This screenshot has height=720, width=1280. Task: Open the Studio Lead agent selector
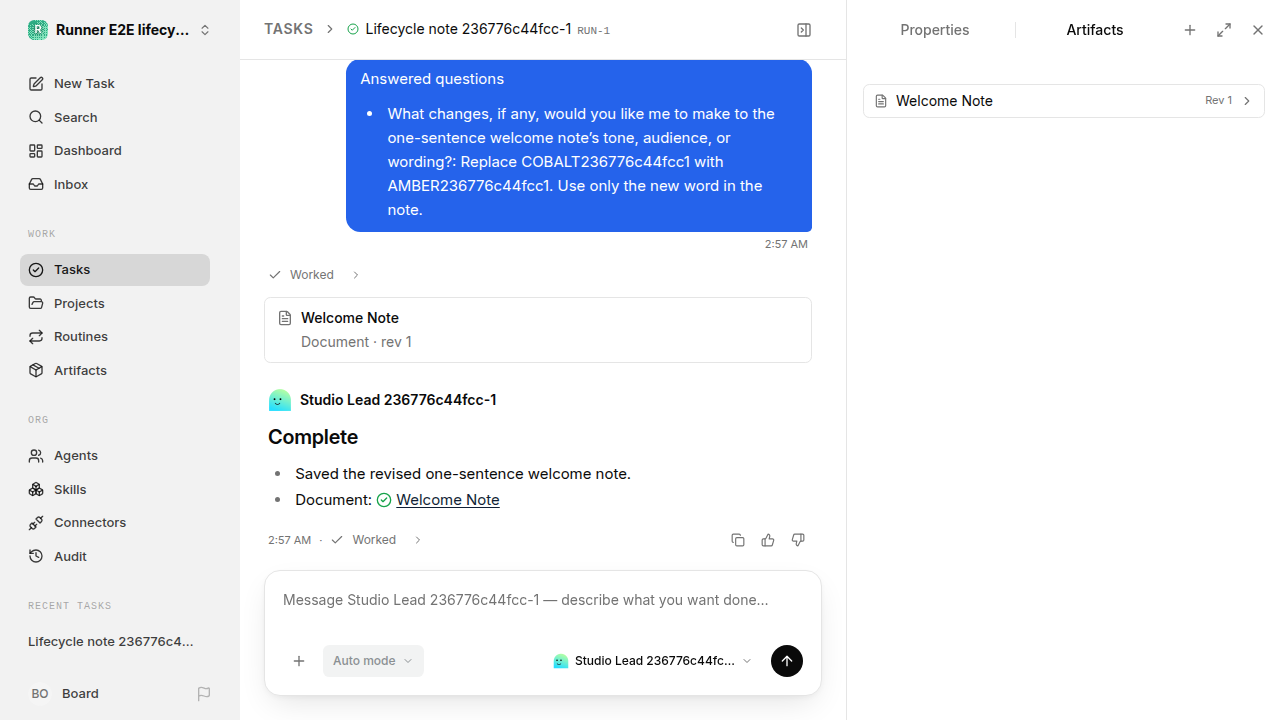652,661
